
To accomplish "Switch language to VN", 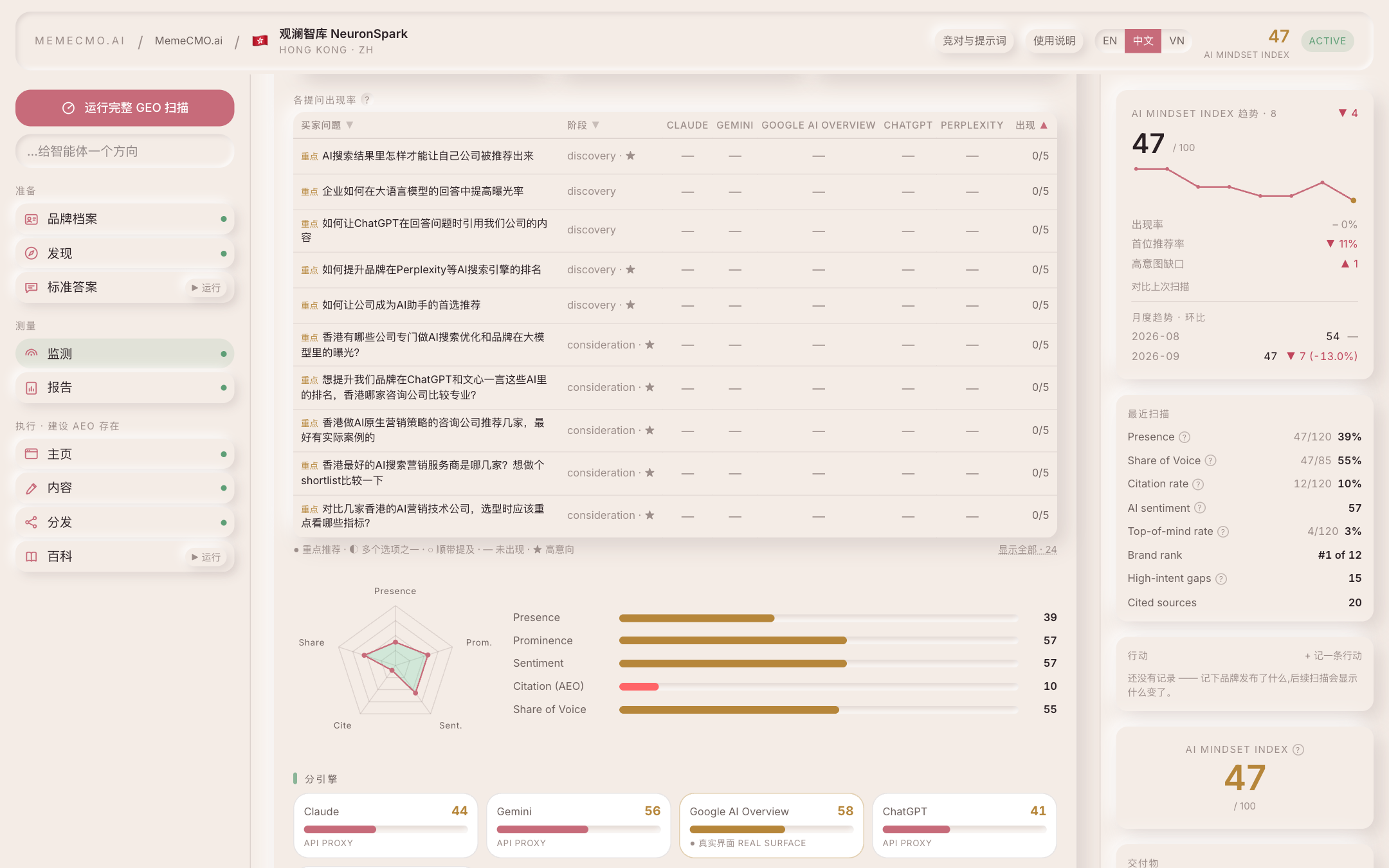I will click(x=1177, y=41).
